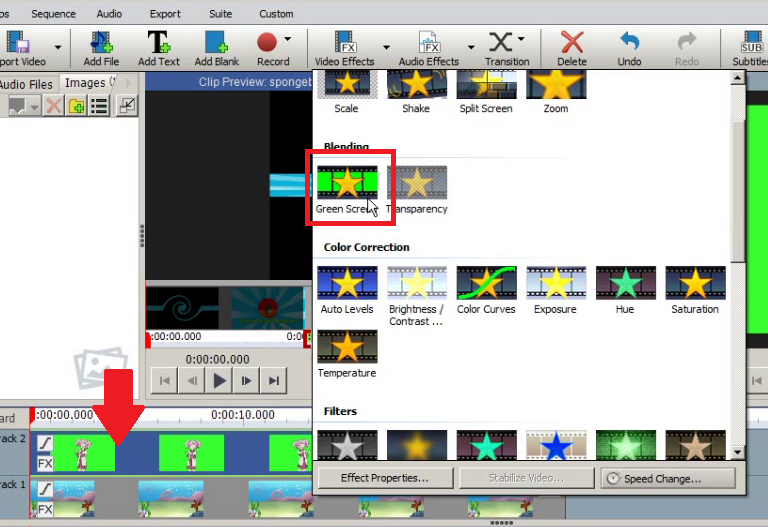Click the Stabilize Video button
The image size is (768, 527).
[x=527, y=478]
